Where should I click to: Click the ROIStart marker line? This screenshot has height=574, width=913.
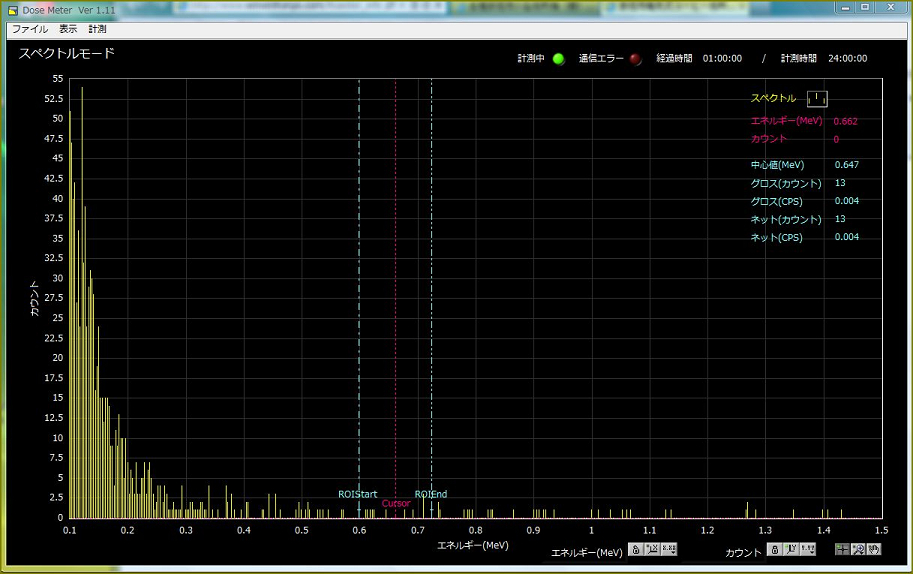click(x=359, y=300)
